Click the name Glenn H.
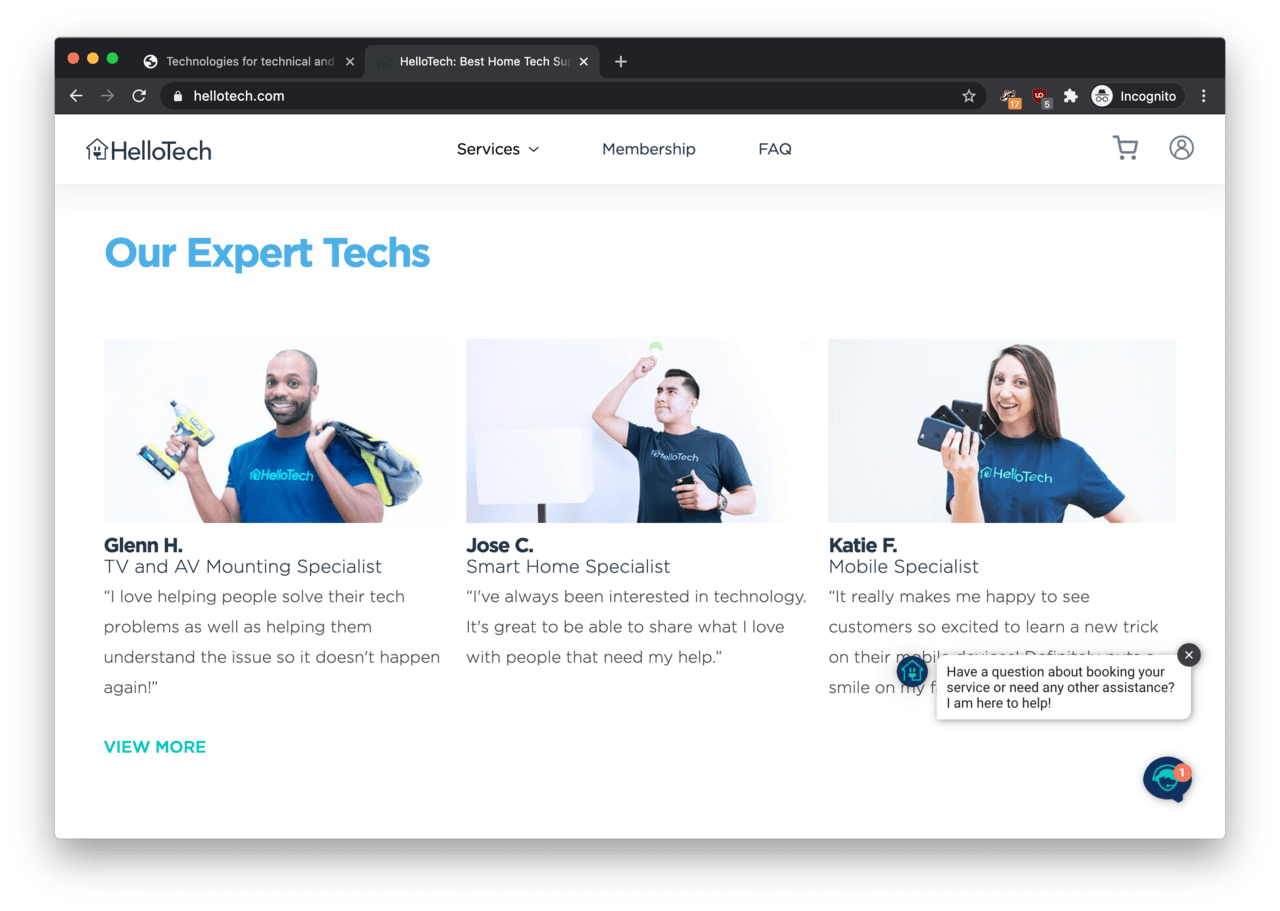Image resolution: width=1280 pixels, height=911 pixels. coord(143,545)
